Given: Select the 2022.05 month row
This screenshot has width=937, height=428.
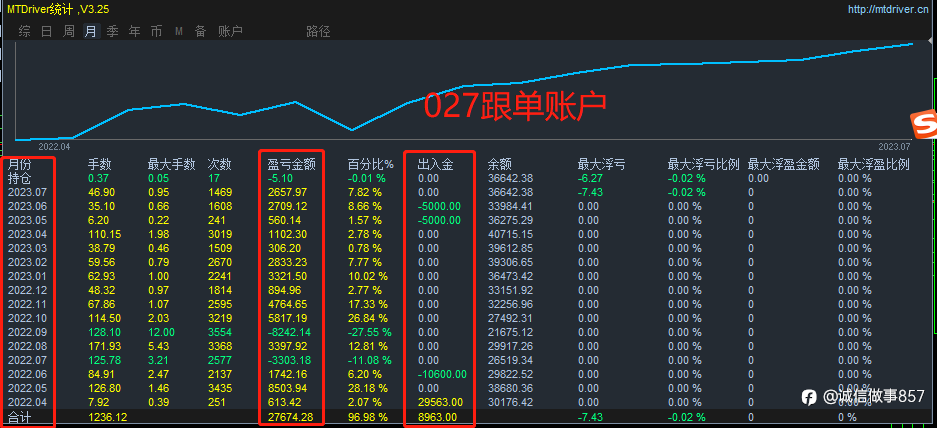Looking at the screenshot, I should 25,388.
